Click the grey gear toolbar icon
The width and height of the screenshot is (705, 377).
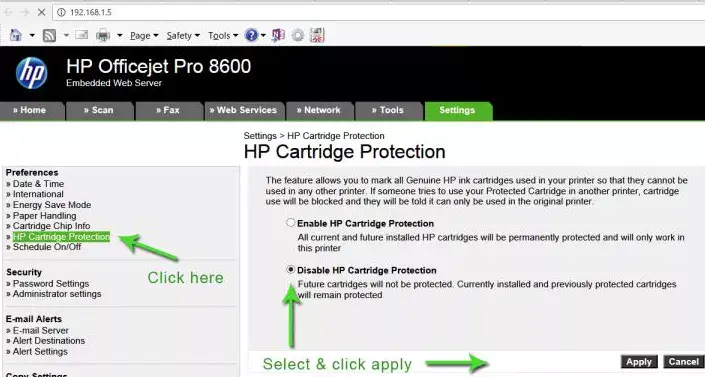click(x=298, y=35)
